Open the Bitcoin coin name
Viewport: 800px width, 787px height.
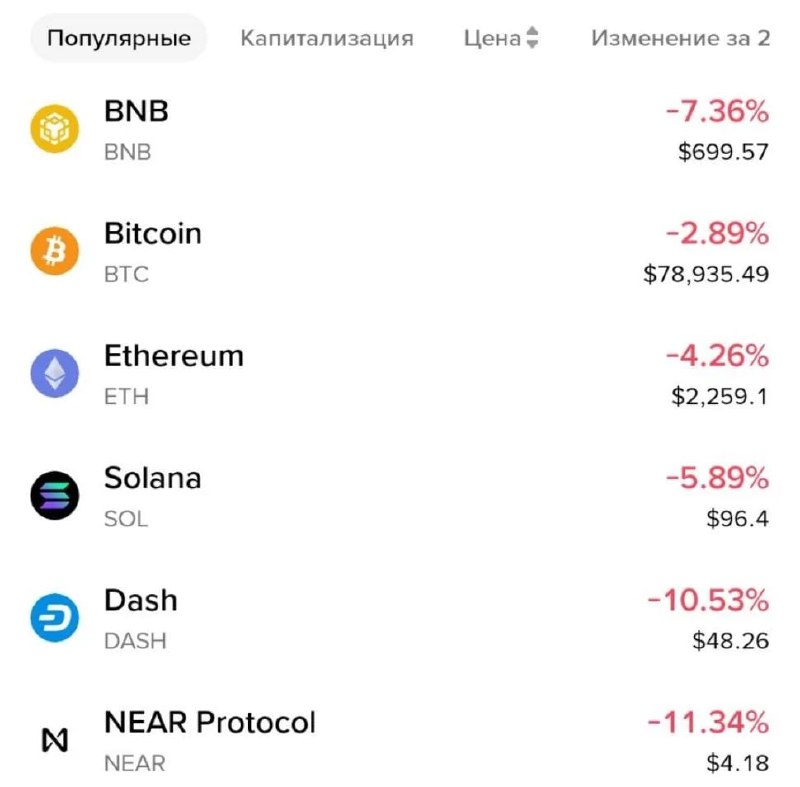pyautogui.click(x=153, y=234)
